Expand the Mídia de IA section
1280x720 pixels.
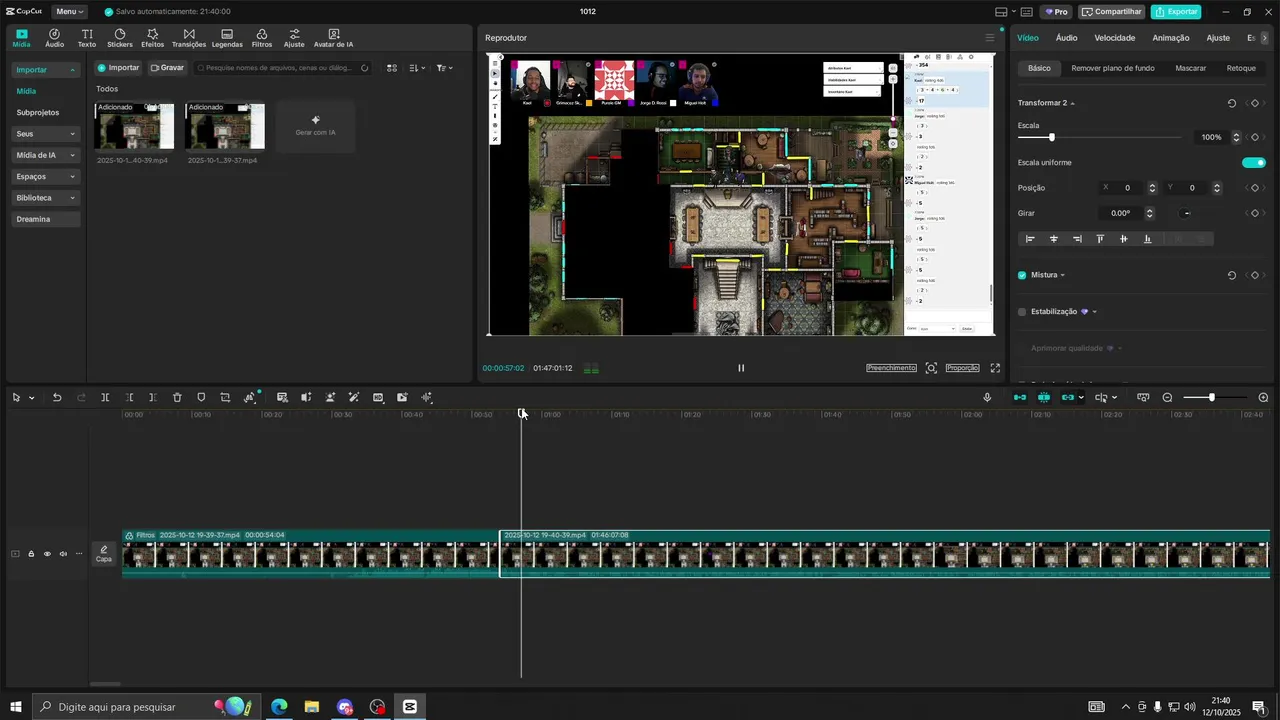click(x=45, y=155)
